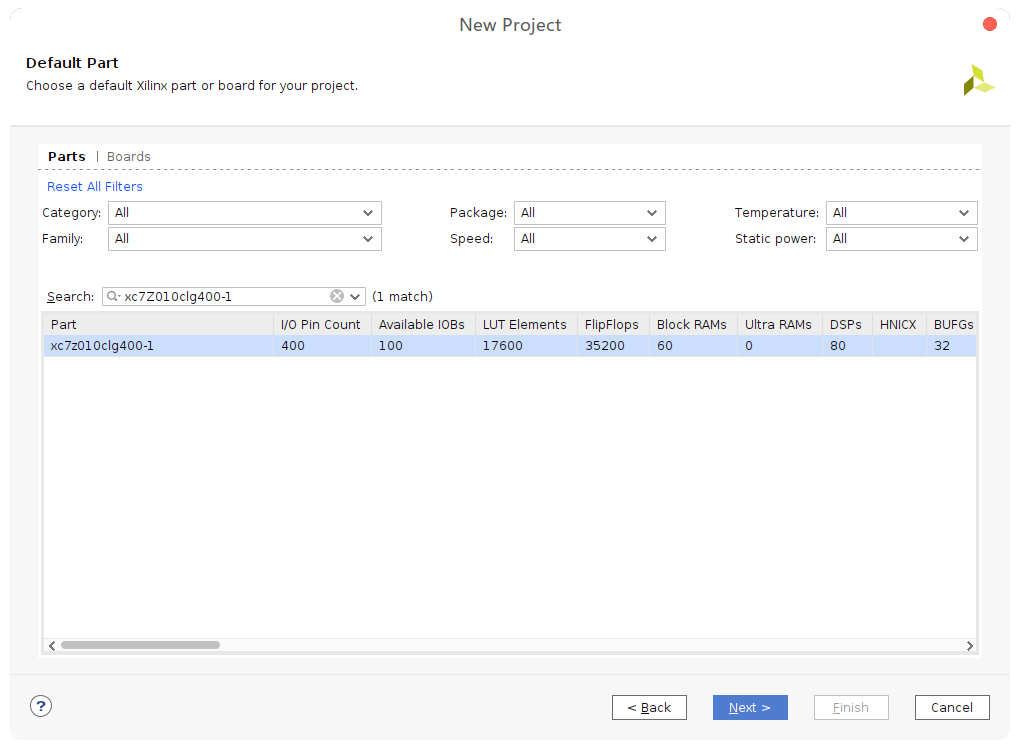Click the left scroll arrow of table

click(52, 646)
